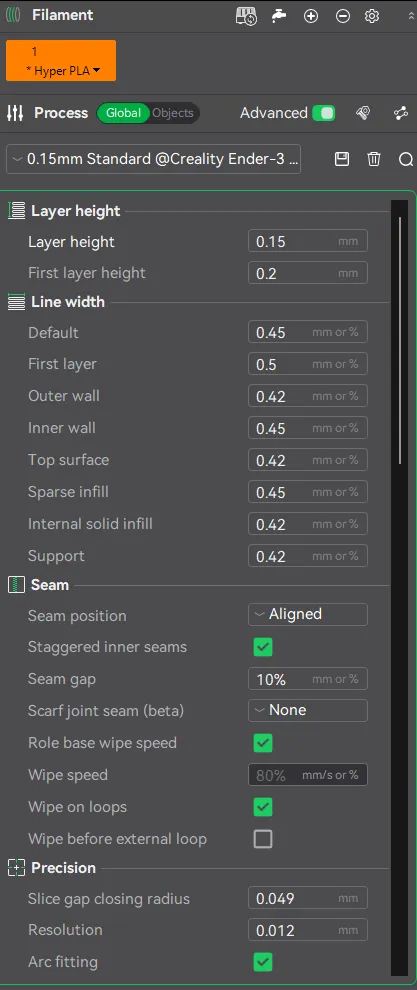Search process settings with magnifier icon
Viewport: 417px width, 990px height.
pos(406,159)
